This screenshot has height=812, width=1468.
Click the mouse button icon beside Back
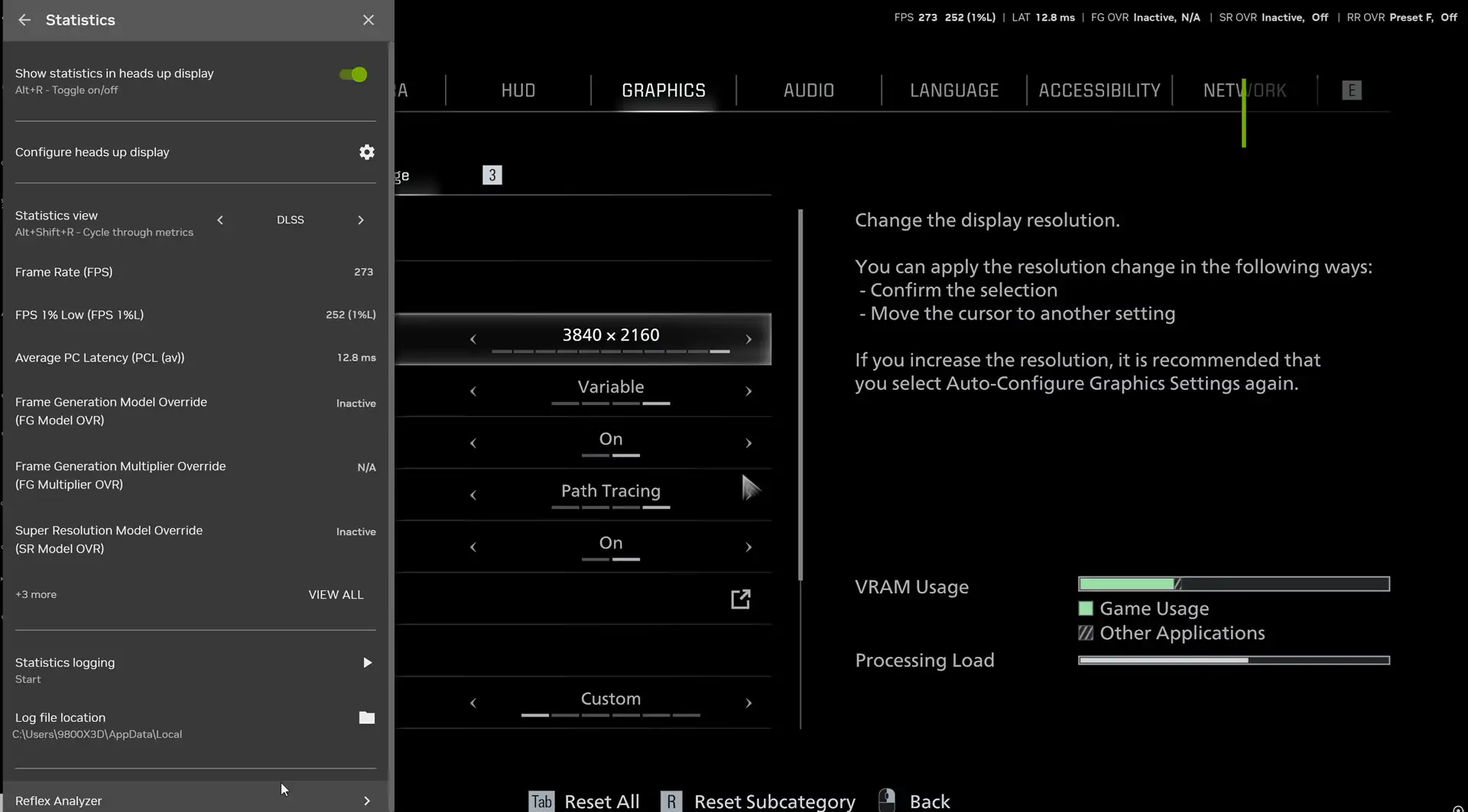tap(887, 800)
